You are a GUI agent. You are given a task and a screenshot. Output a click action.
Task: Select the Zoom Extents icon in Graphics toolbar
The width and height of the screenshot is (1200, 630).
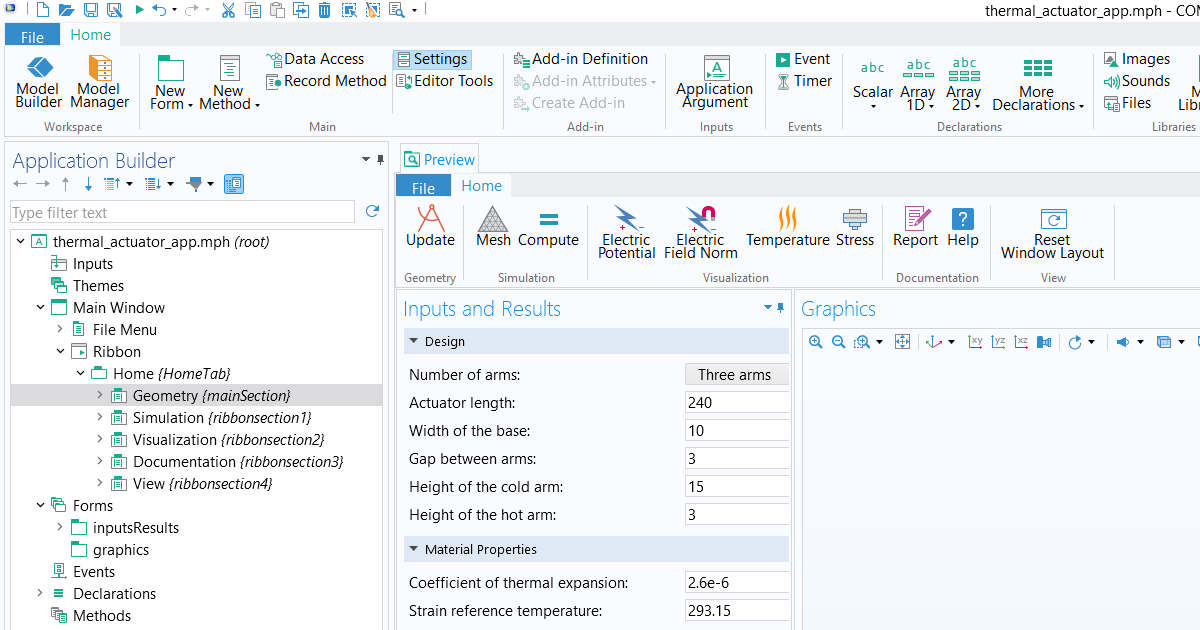click(x=902, y=341)
